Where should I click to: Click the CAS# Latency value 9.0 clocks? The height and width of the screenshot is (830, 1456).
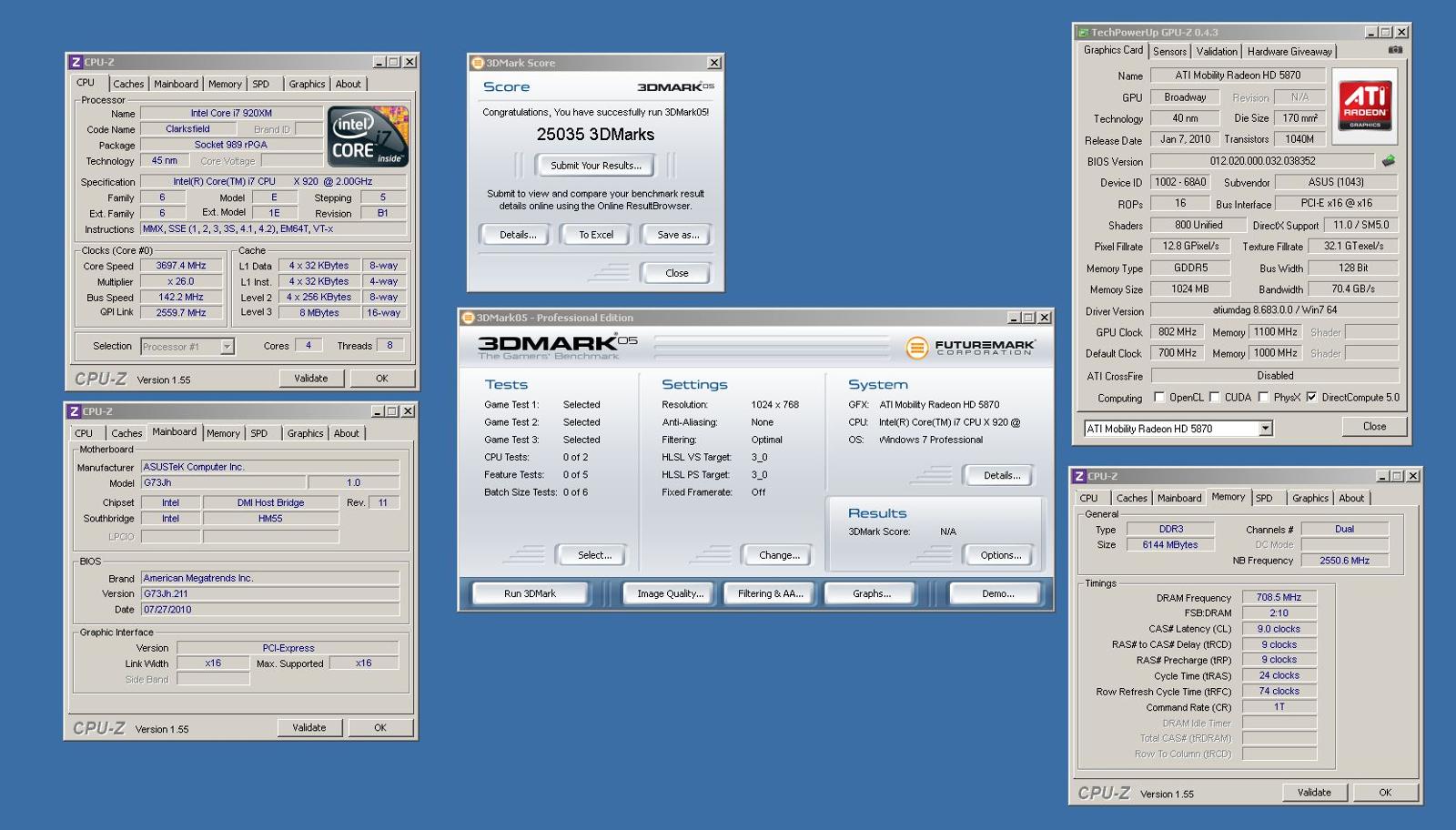[1279, 629]
